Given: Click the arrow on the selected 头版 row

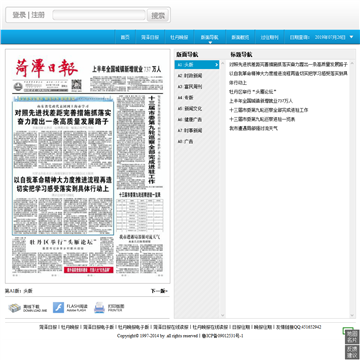Looking at the screenshot, I should (216, 65).
